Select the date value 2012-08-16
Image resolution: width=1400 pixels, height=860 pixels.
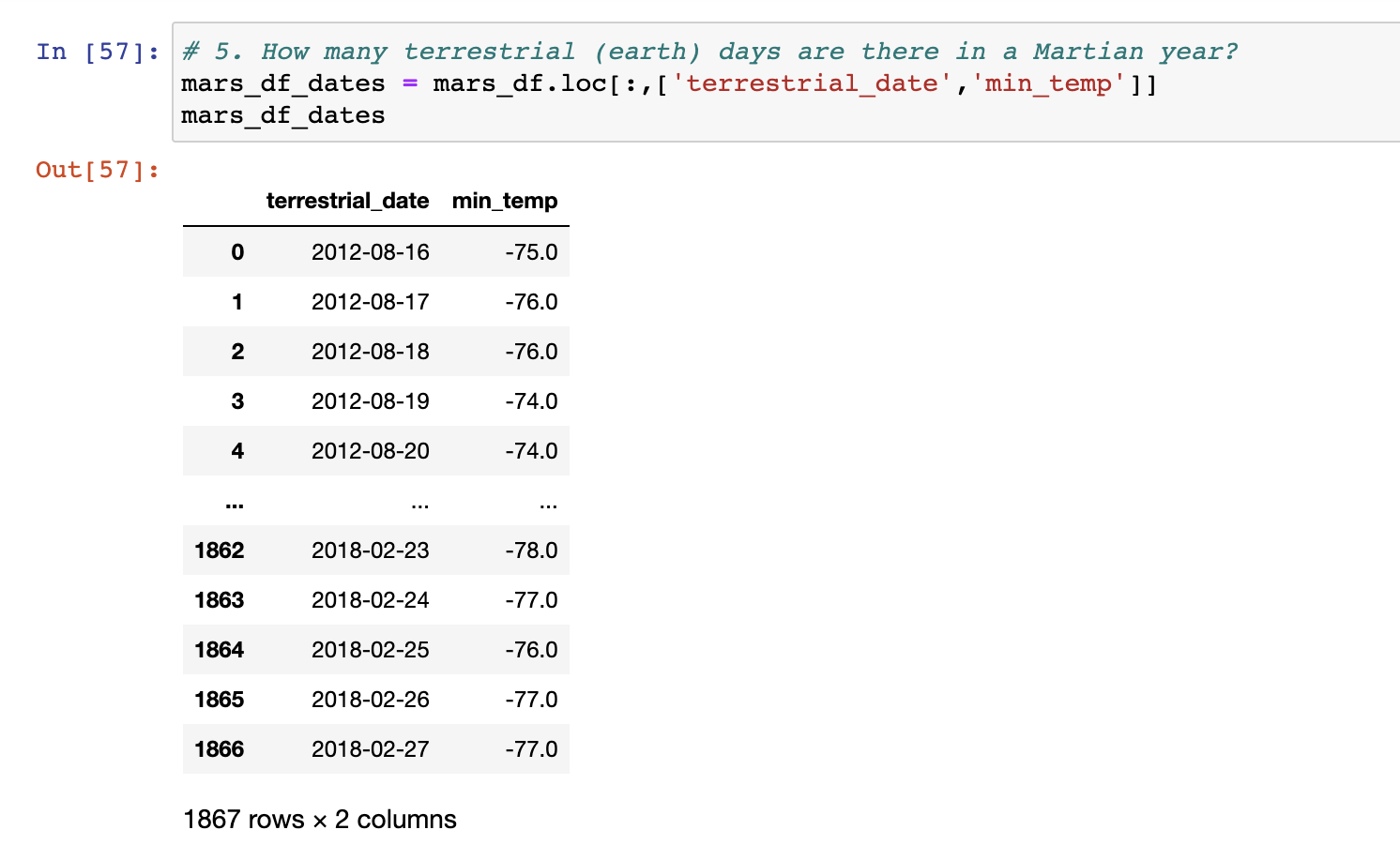pos(370,252)
